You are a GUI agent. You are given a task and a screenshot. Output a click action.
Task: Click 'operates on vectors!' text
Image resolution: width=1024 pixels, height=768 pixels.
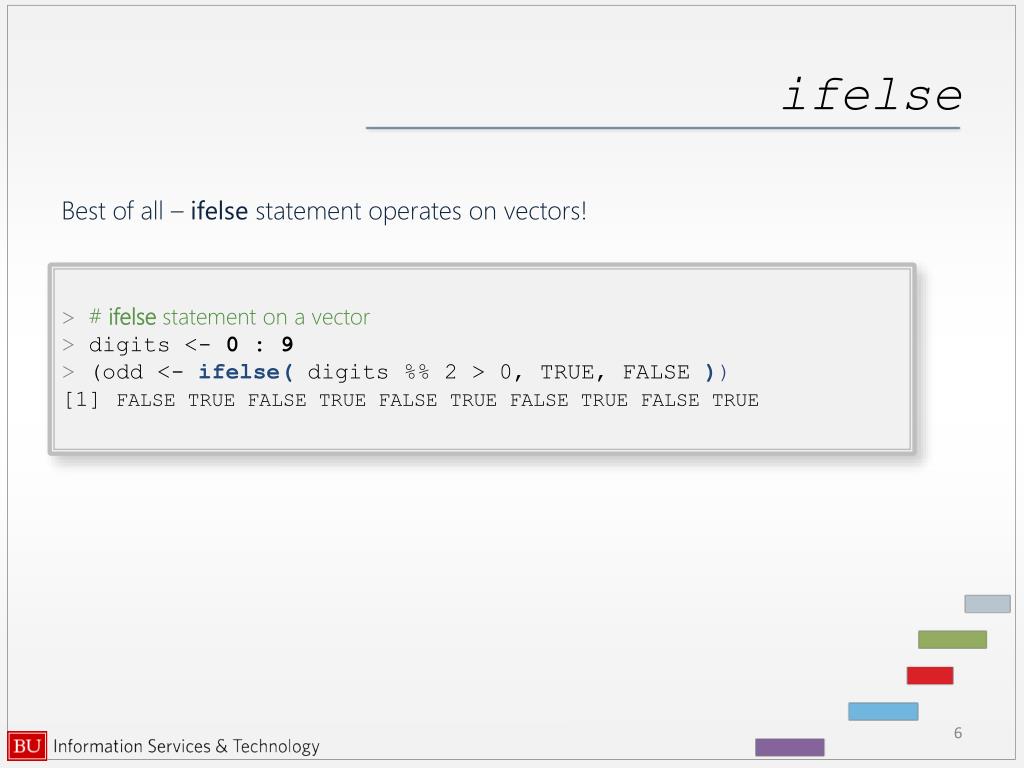tap(477, 211)
